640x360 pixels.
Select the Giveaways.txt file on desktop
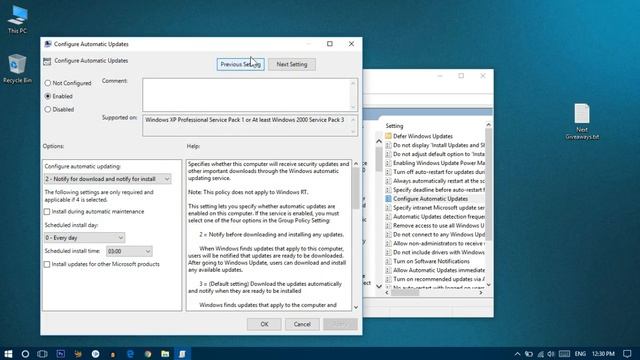(582, 122)
